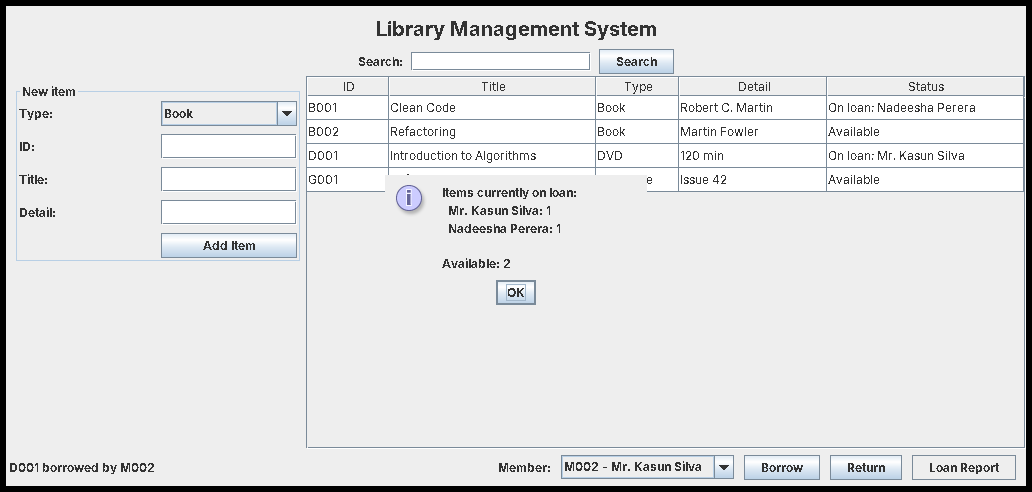Focus the Search text field
This screenshot has width=1032, height=492.
point(500,61)
